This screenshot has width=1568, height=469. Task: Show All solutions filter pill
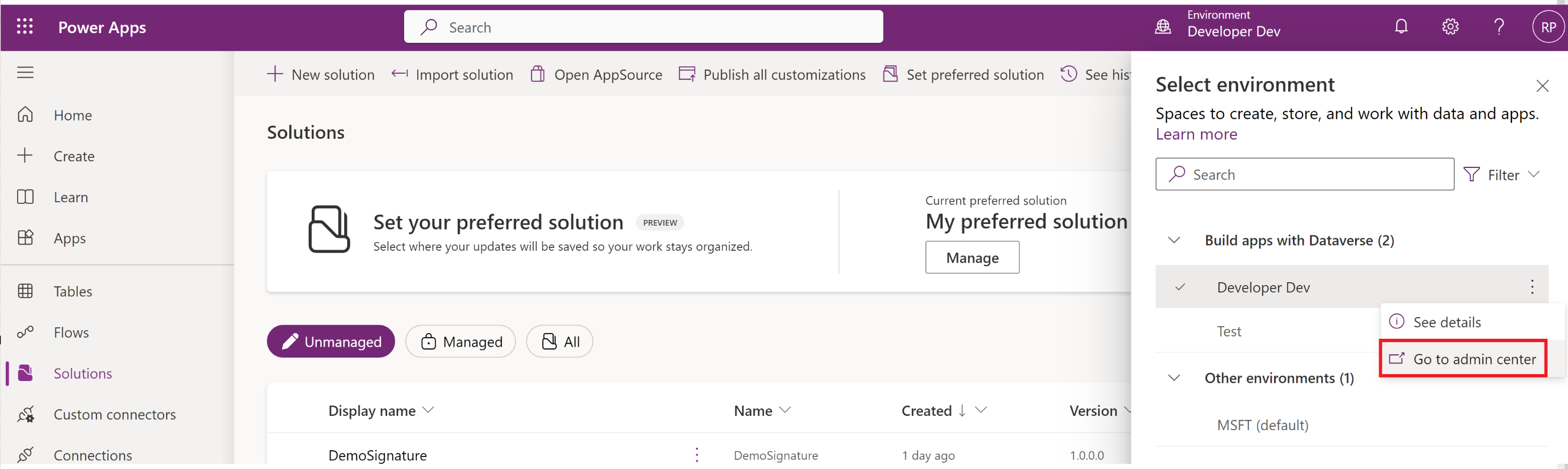point(559,342)
